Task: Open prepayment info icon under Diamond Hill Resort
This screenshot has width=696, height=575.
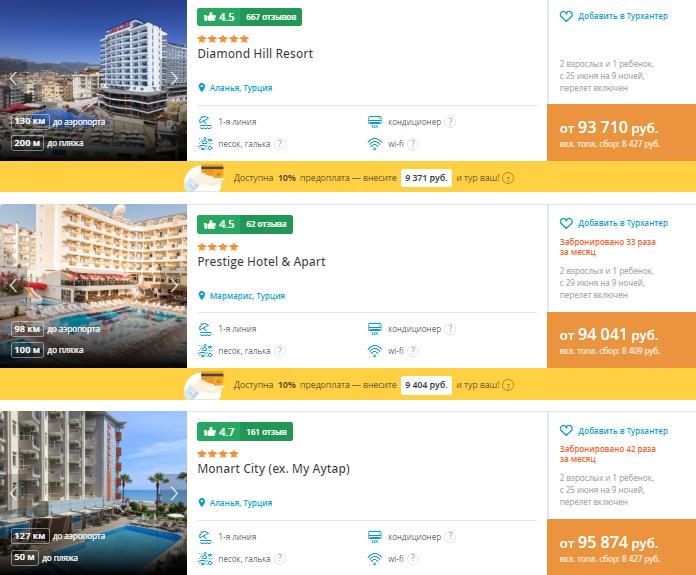Action: (x=508, y=178)
